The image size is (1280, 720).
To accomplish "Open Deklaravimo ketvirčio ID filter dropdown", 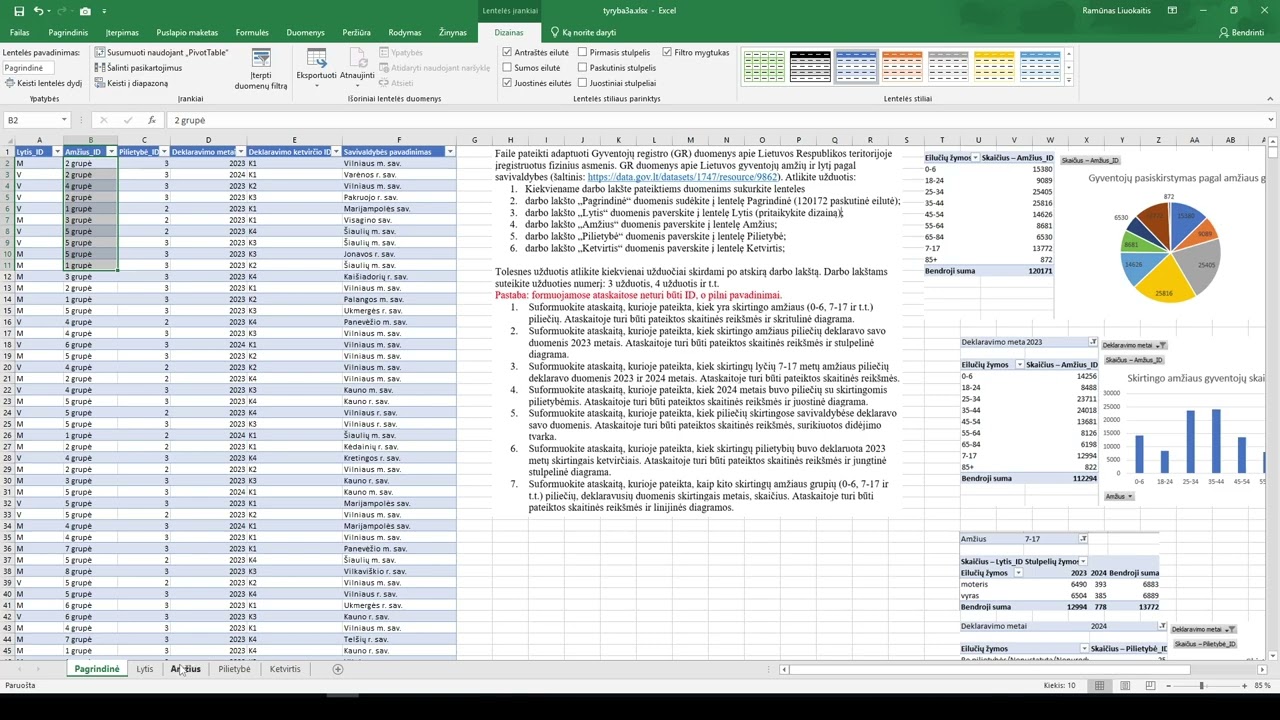I will [337, 152].
